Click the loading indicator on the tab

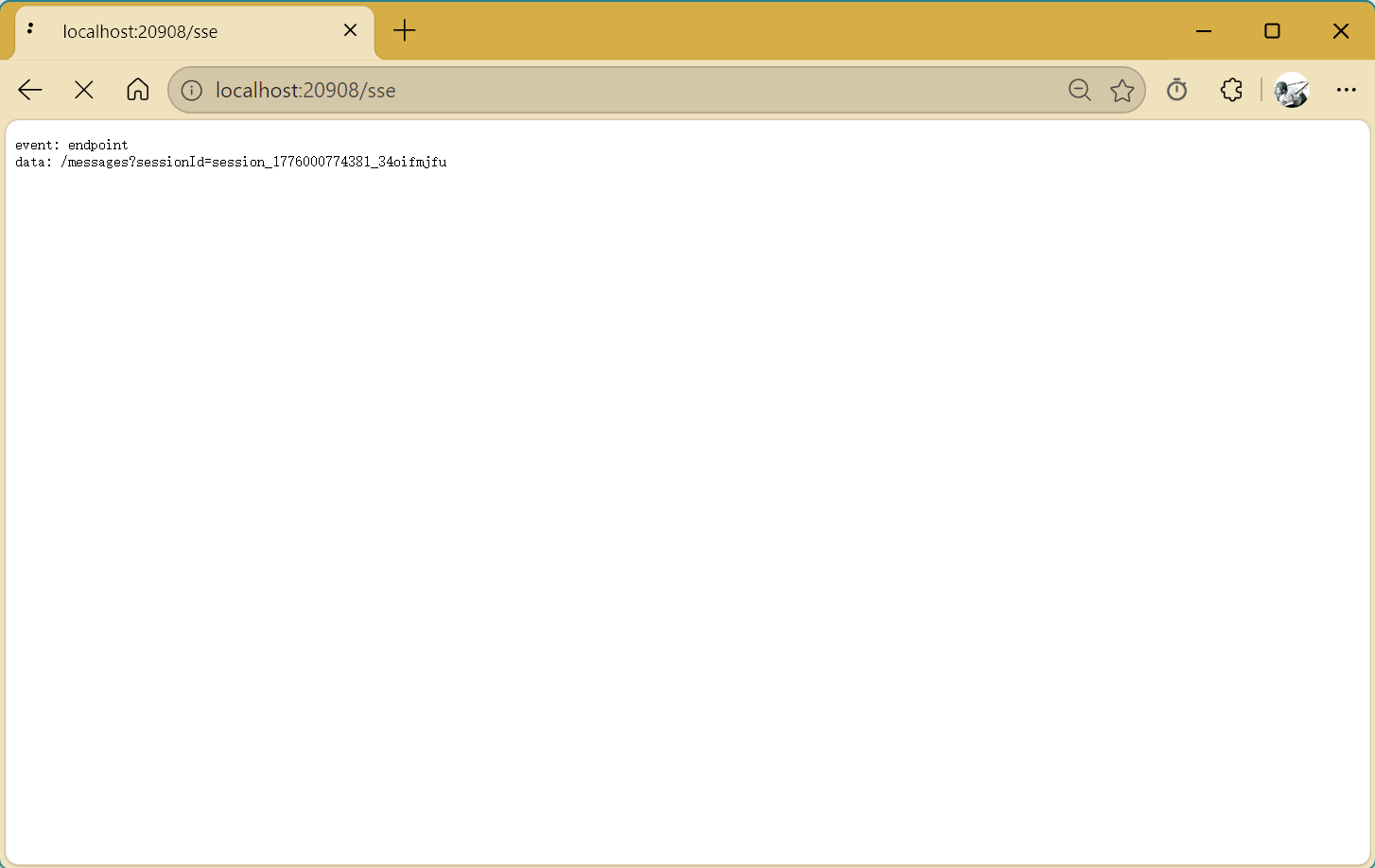pyautogui.click(x=30, y=29)
